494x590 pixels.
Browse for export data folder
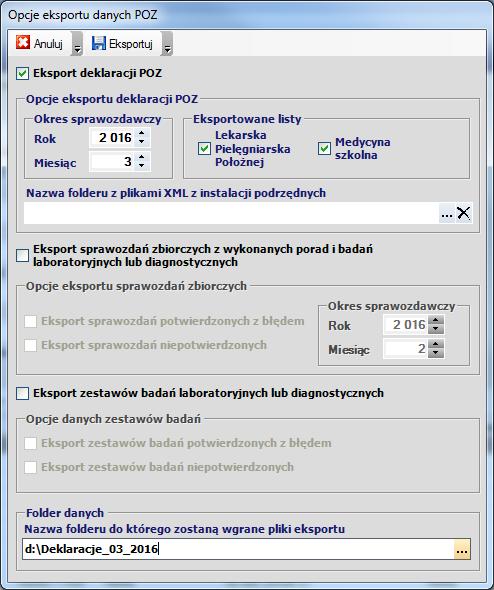tap(462, 550)
